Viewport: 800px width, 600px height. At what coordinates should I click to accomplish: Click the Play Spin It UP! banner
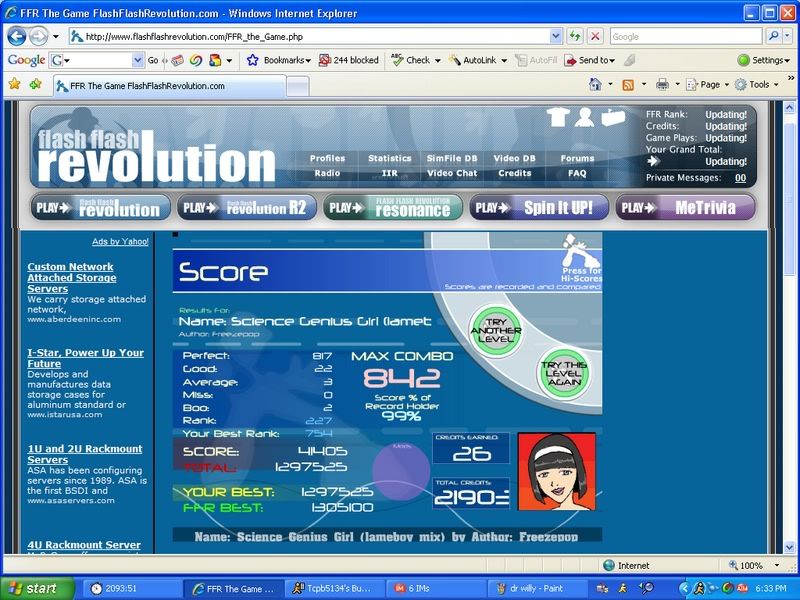(539, 208)
